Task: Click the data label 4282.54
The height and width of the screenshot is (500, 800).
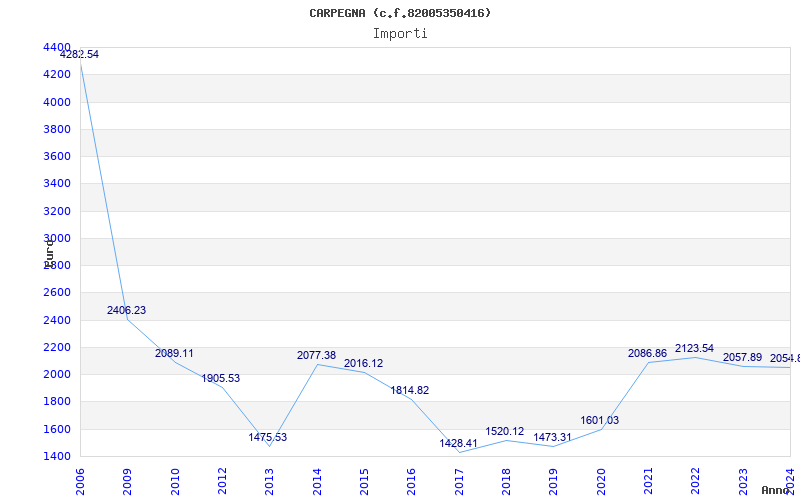Action: tap(80, 54)
